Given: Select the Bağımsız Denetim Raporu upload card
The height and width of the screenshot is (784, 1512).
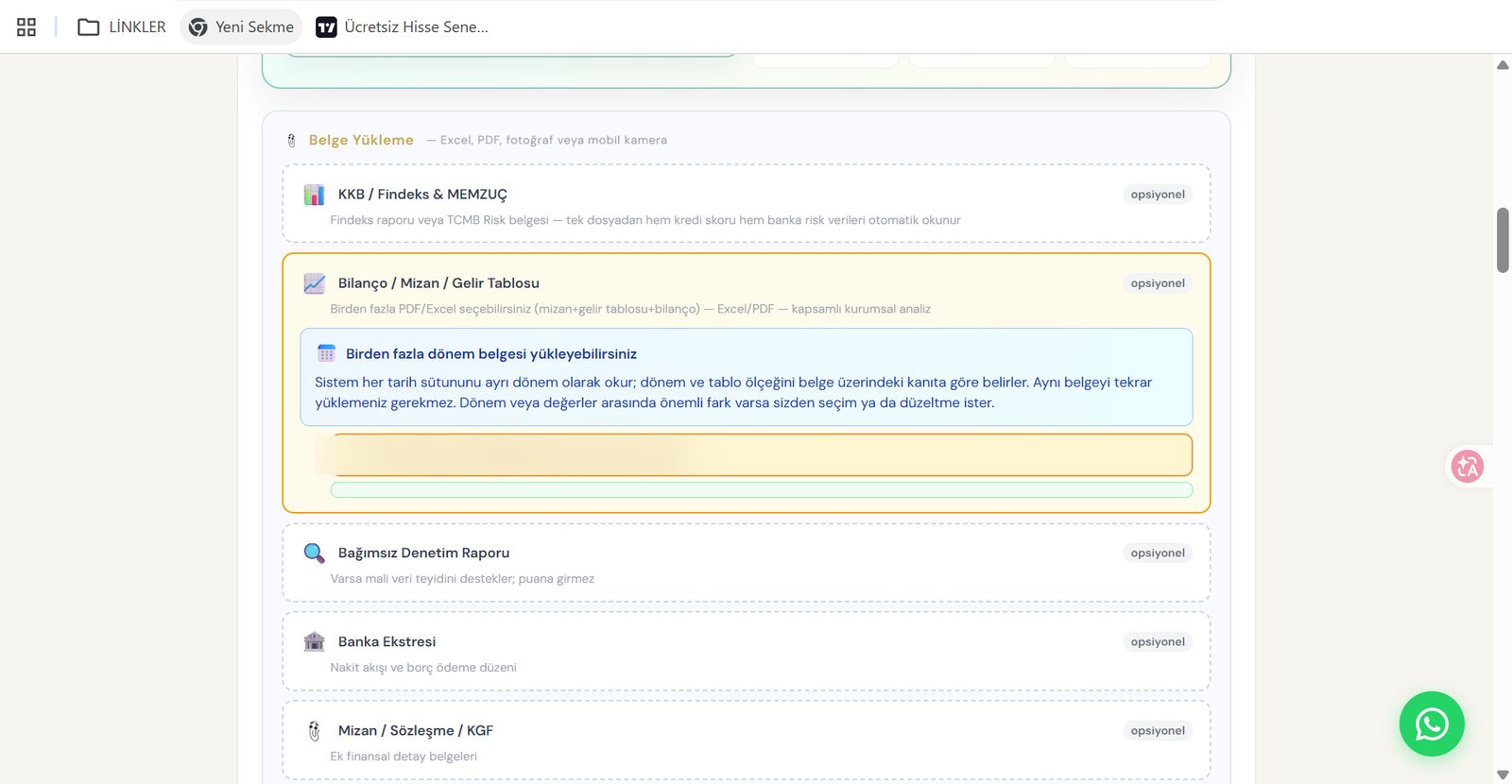Looking at the screenshot, I should [747, 563].
